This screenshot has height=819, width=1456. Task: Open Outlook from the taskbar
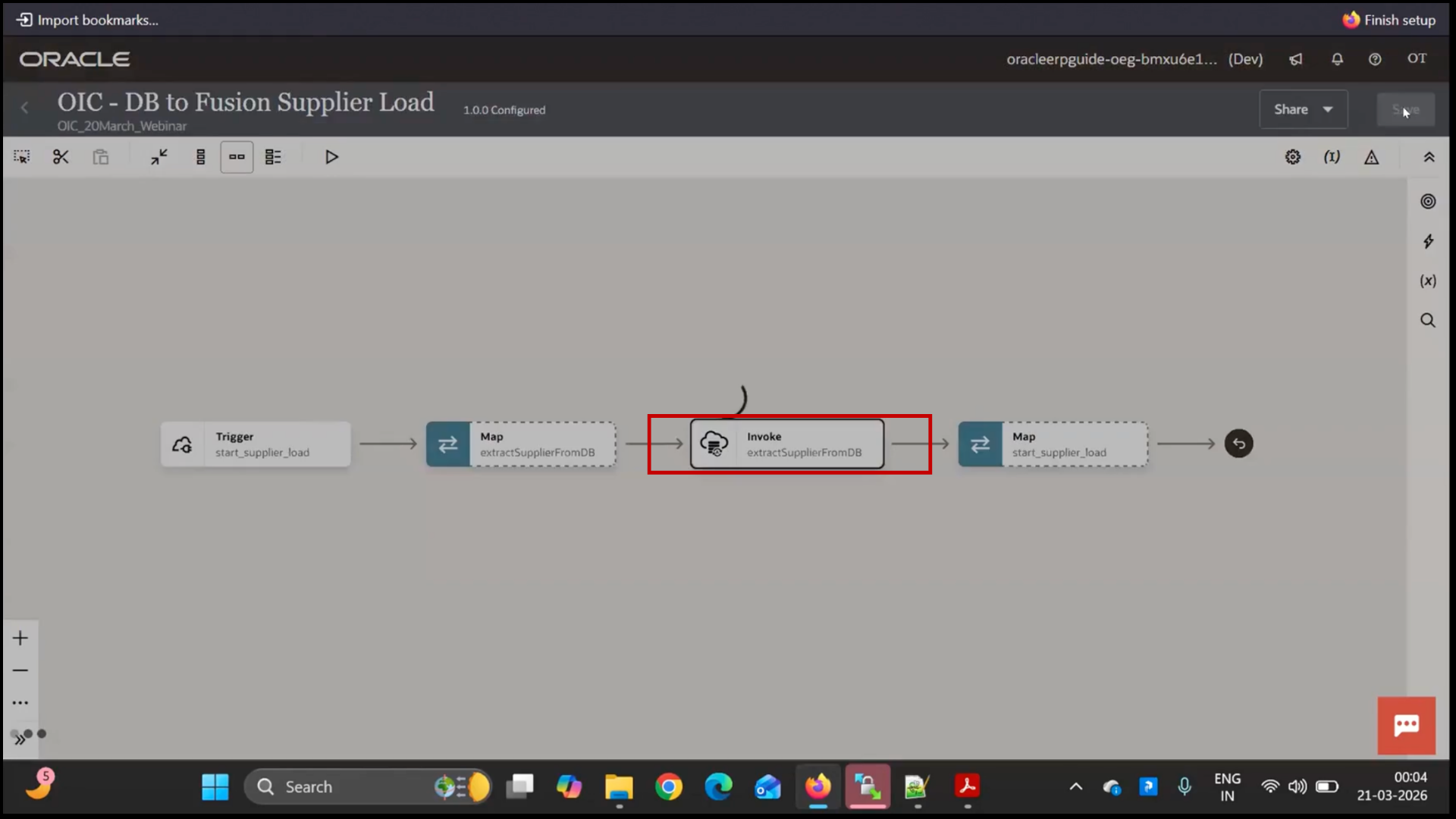(767, 787)
